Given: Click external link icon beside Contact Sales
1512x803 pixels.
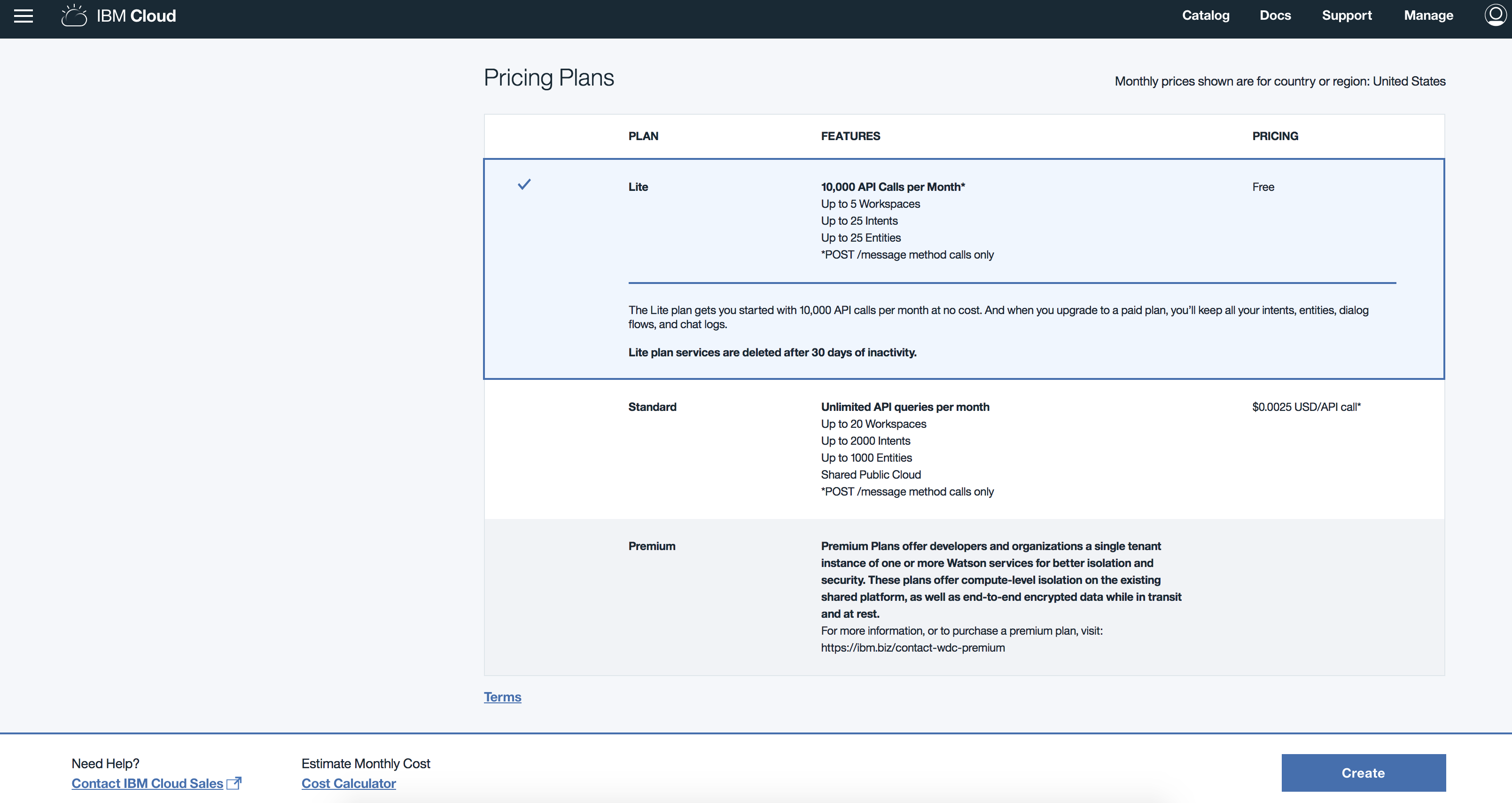Looking at the screenshot, I should coord(234,783).
